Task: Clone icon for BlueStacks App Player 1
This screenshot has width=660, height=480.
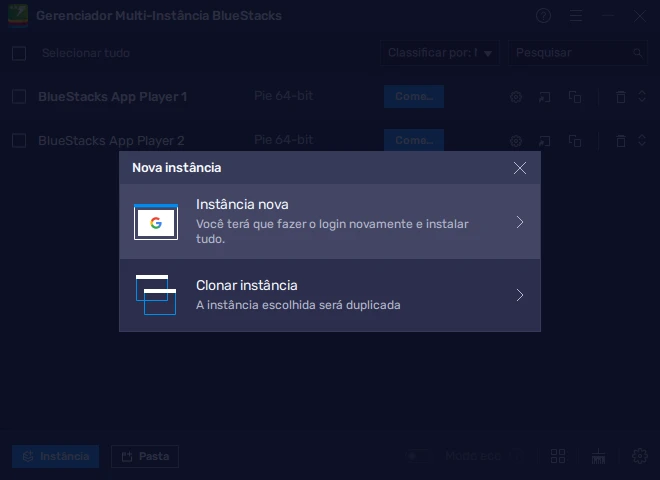Action: (575, 97)
